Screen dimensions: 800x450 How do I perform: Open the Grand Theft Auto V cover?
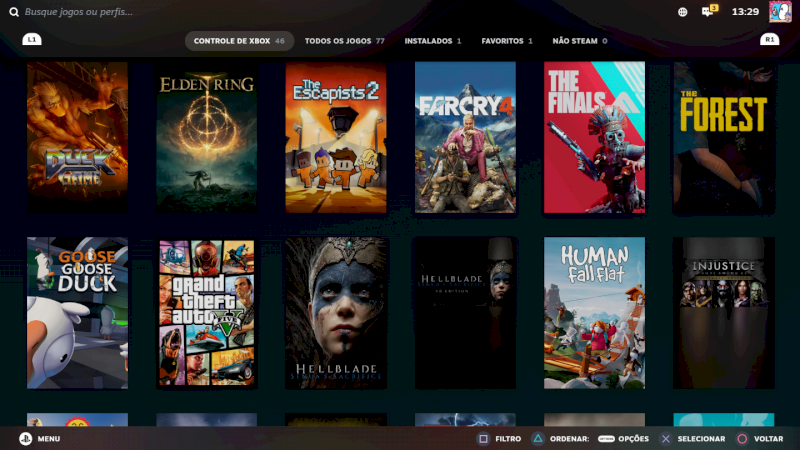point(207,313)
